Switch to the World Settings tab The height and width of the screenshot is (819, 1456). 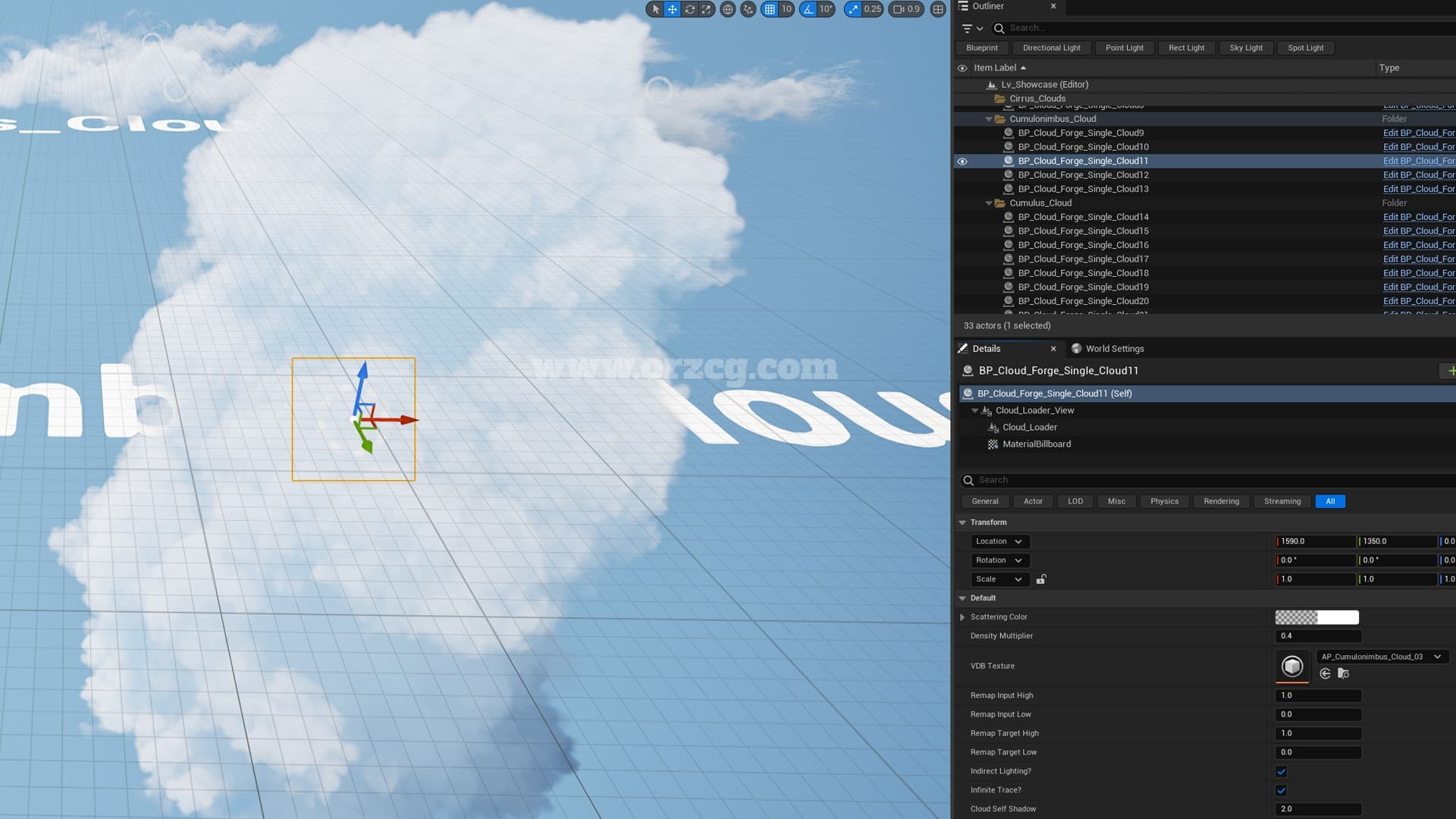[1108, 349]
